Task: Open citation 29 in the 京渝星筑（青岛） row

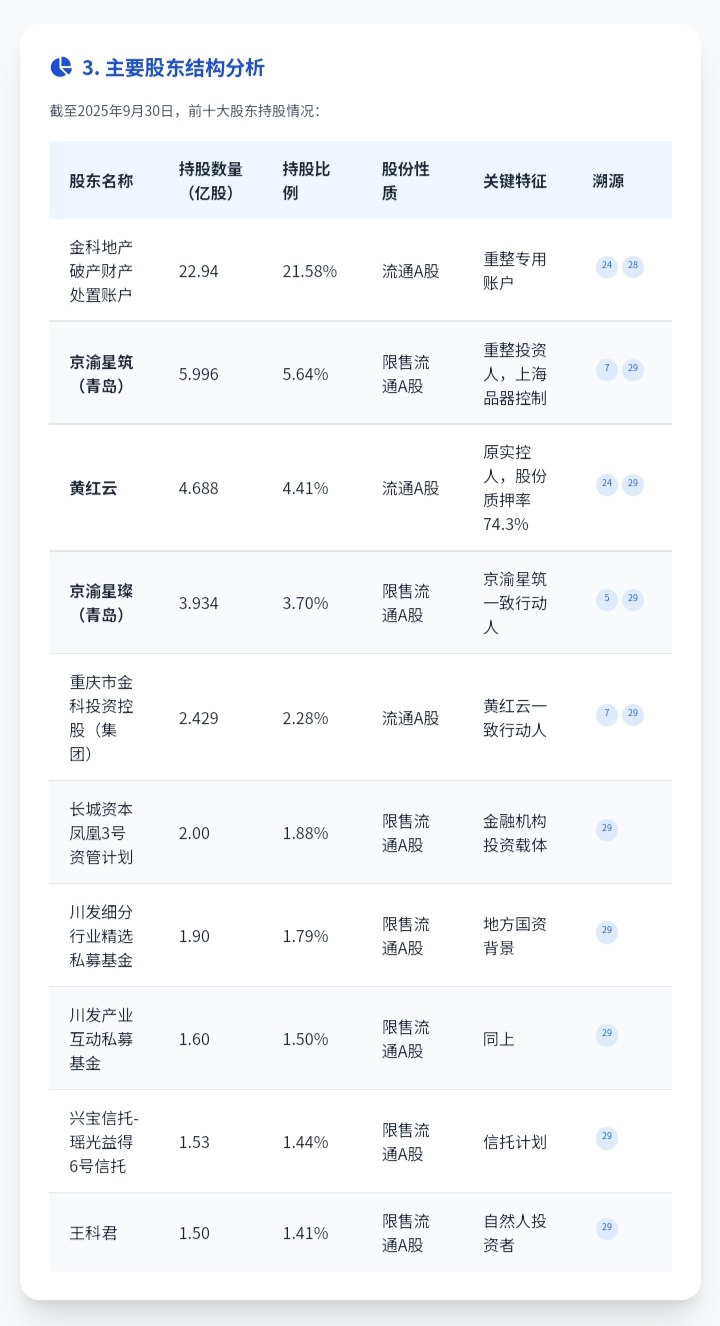Action: pyautogui.click(x=633, y=370)
